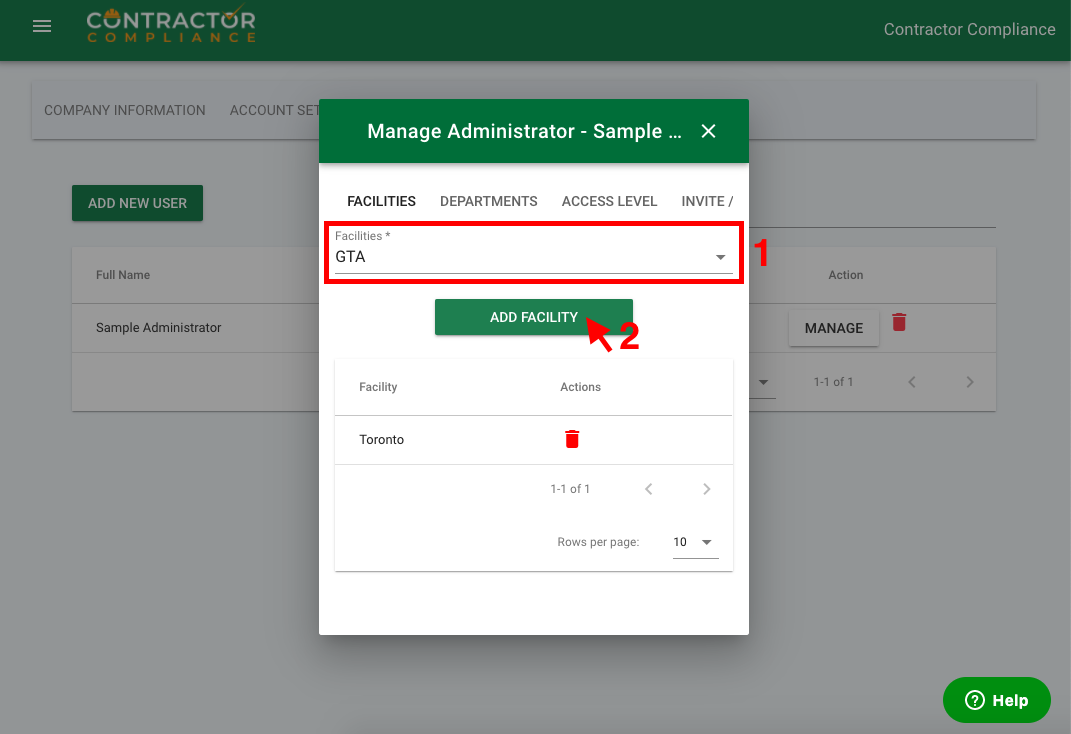This screenshot has height=734, width=1071.
Task: Switch to the Access Level tab
Action: (609, 201)
